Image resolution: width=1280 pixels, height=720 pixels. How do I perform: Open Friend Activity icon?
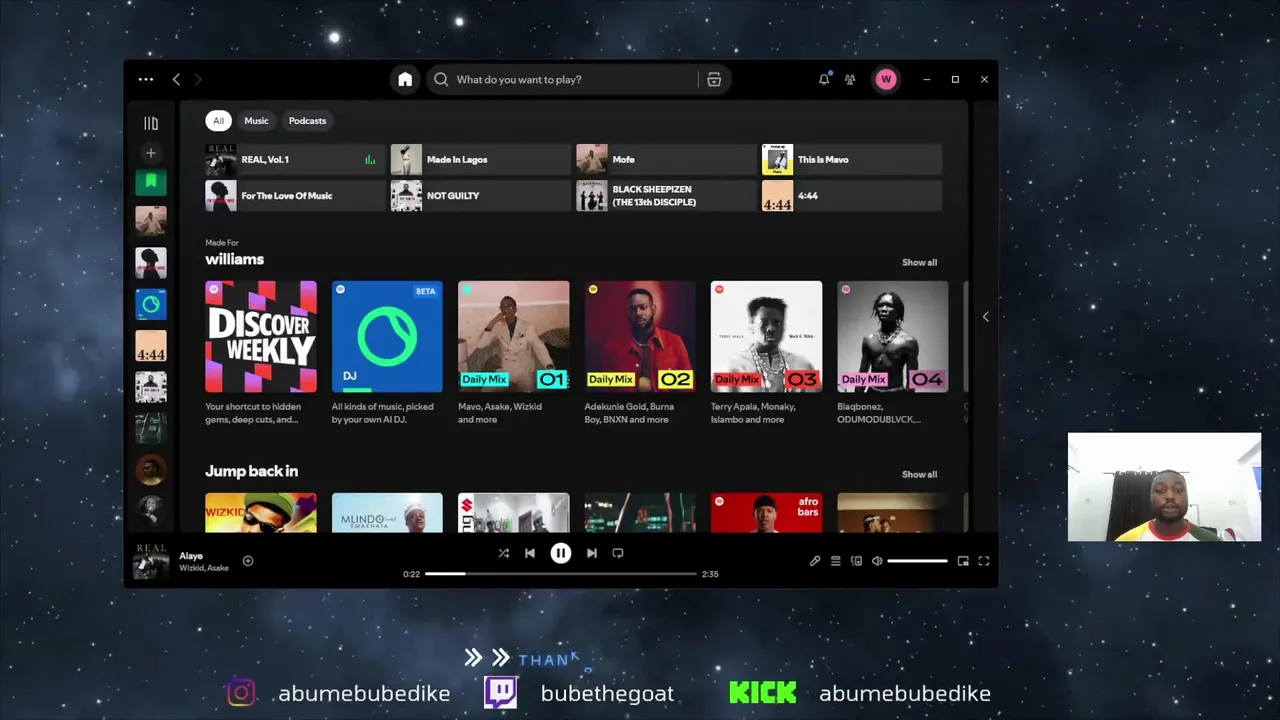tap(850, 79)
